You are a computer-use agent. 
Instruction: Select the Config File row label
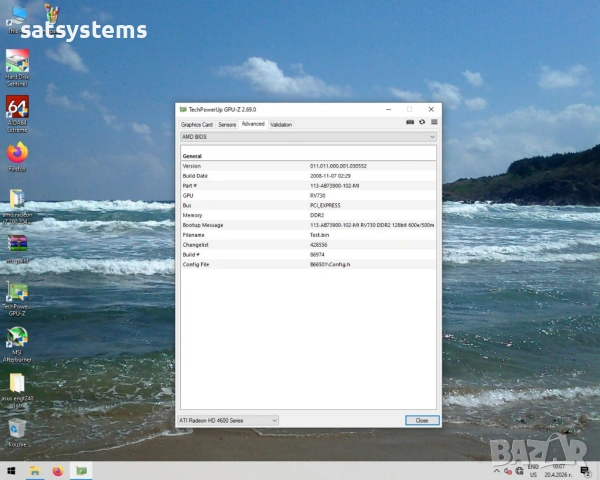pos(196,264)
